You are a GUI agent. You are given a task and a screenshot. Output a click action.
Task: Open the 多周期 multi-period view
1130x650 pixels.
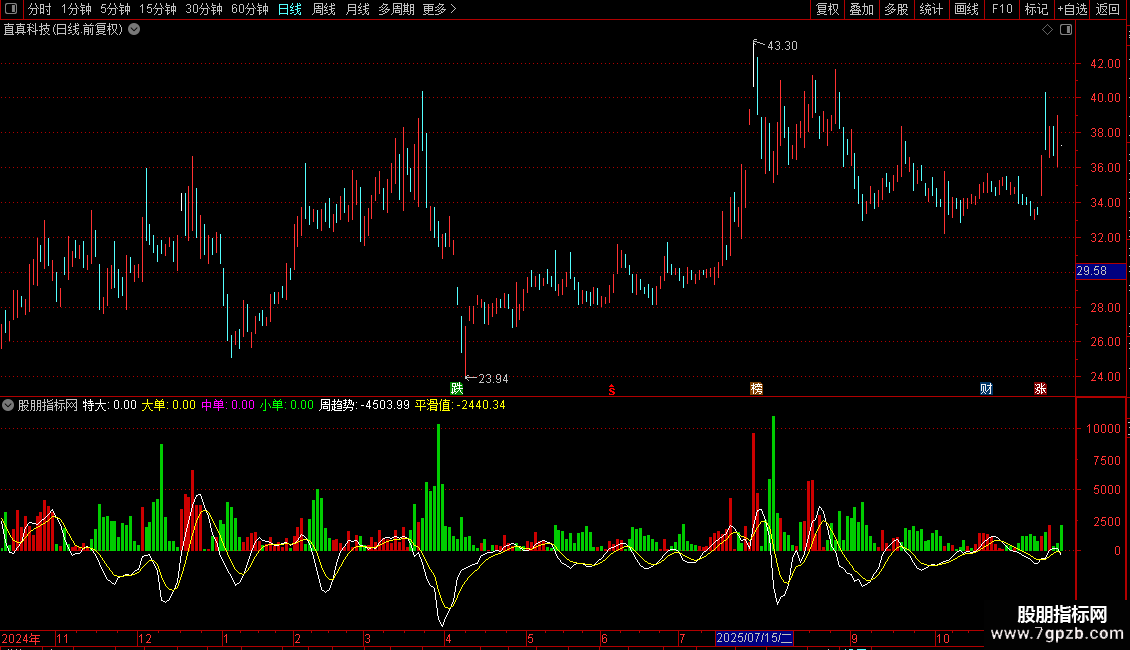pyautogui.click(x=396, y=9)
